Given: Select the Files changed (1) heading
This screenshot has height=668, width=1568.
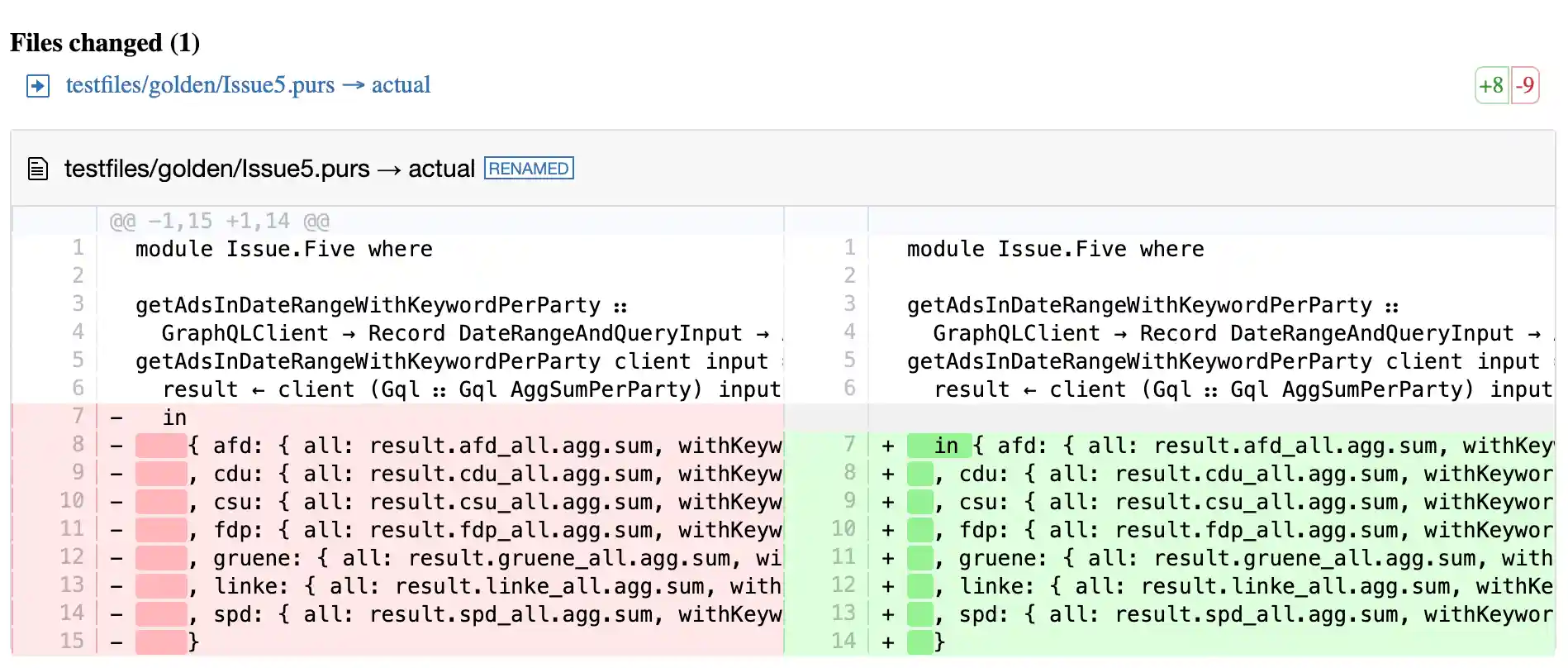Looking at the screenshot, I should [x=105, y=43].
